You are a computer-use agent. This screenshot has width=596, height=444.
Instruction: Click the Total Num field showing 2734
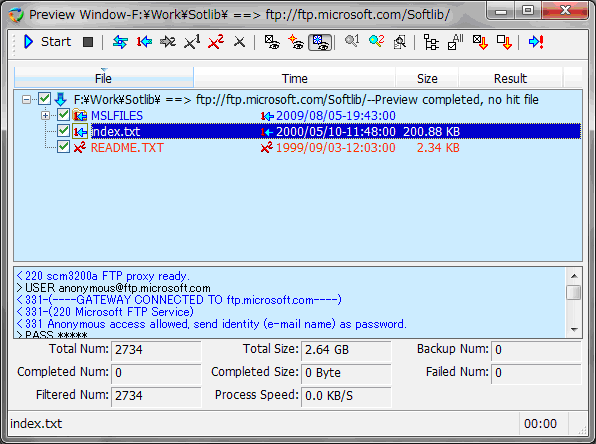coord(156,350)
